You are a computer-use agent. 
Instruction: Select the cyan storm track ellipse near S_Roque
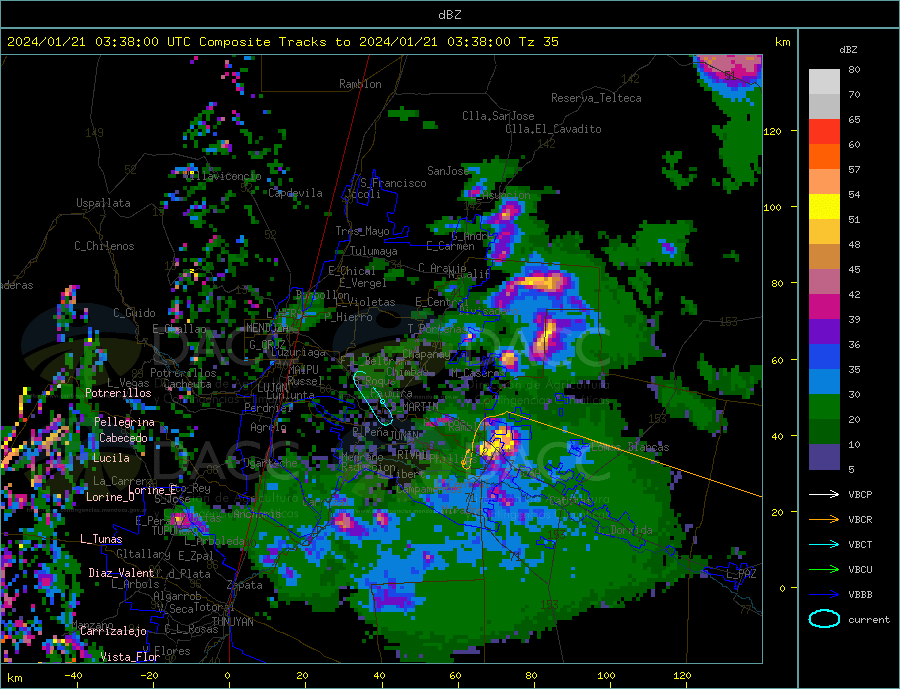[x=373, y=397]
